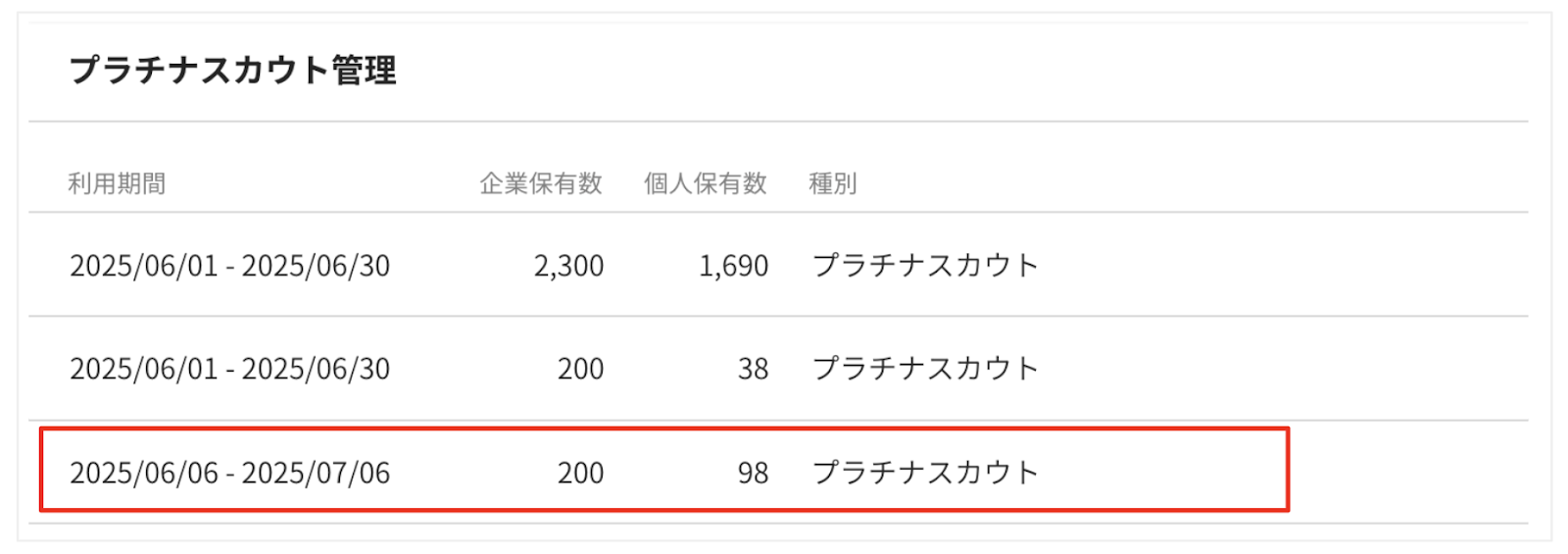The height and width of the screenshot is (554, 1568).
Task: Select the 利用期間 column header
Action: [117, 183]
